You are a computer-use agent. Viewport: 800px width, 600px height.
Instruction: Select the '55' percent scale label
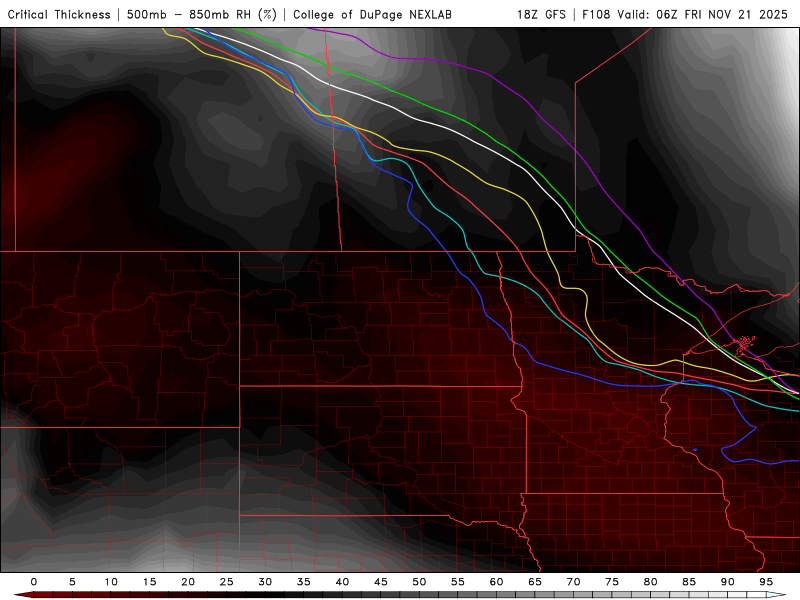458,582
